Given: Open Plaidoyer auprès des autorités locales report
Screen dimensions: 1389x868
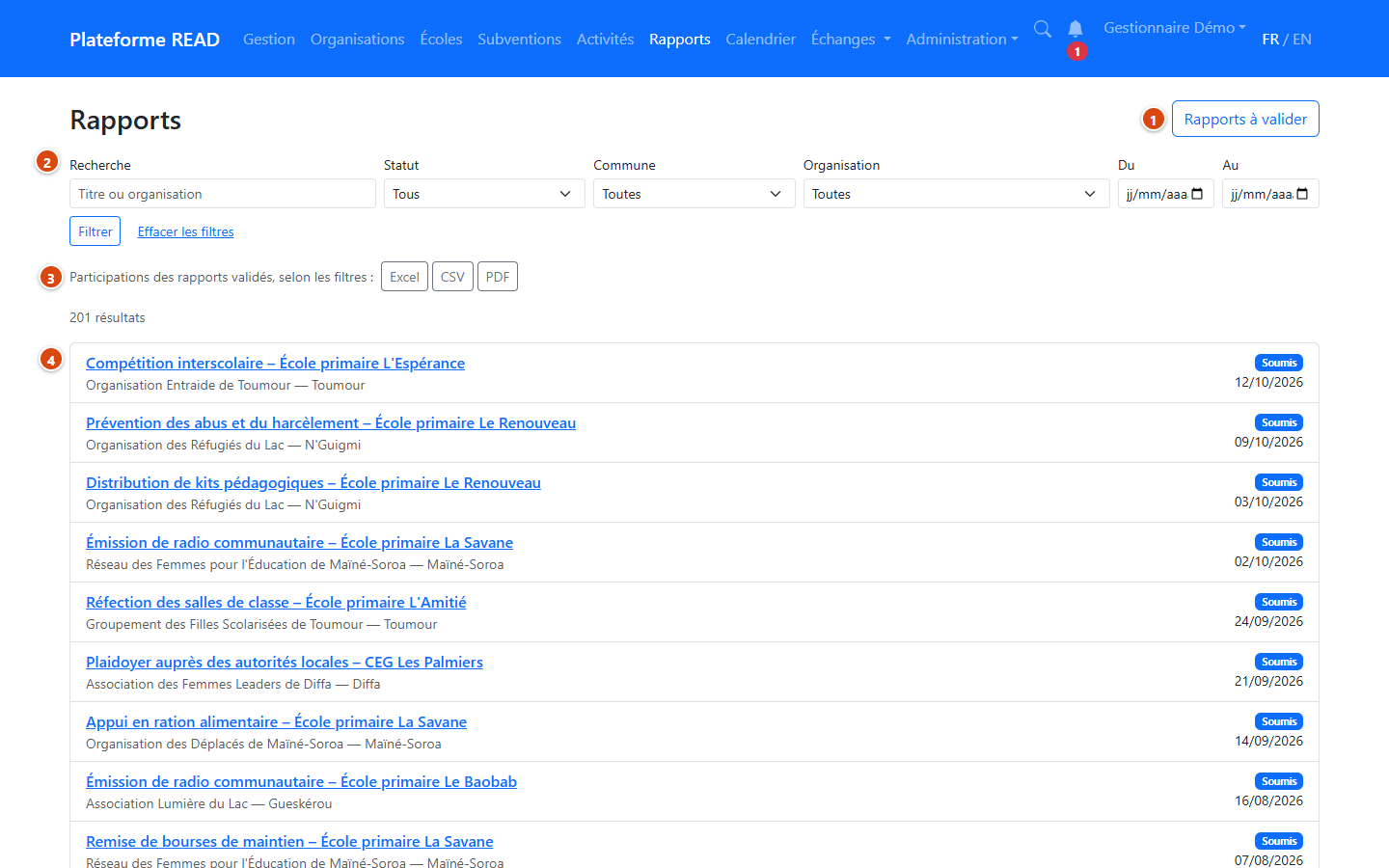Looking at the screenshot, I should pyautogui.click(x=285, y=662).
